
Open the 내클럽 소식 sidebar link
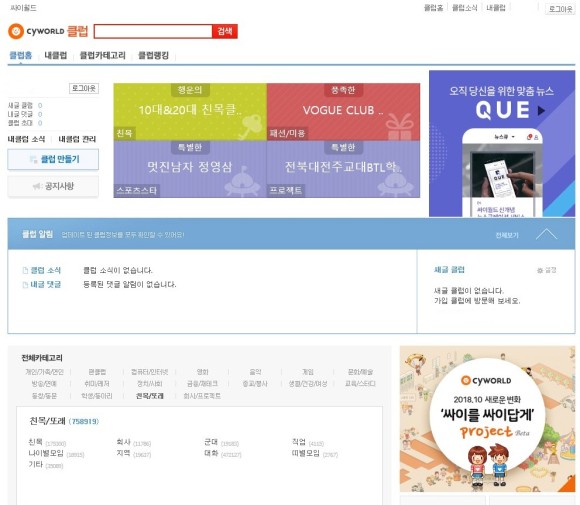[x=26, y=139]
